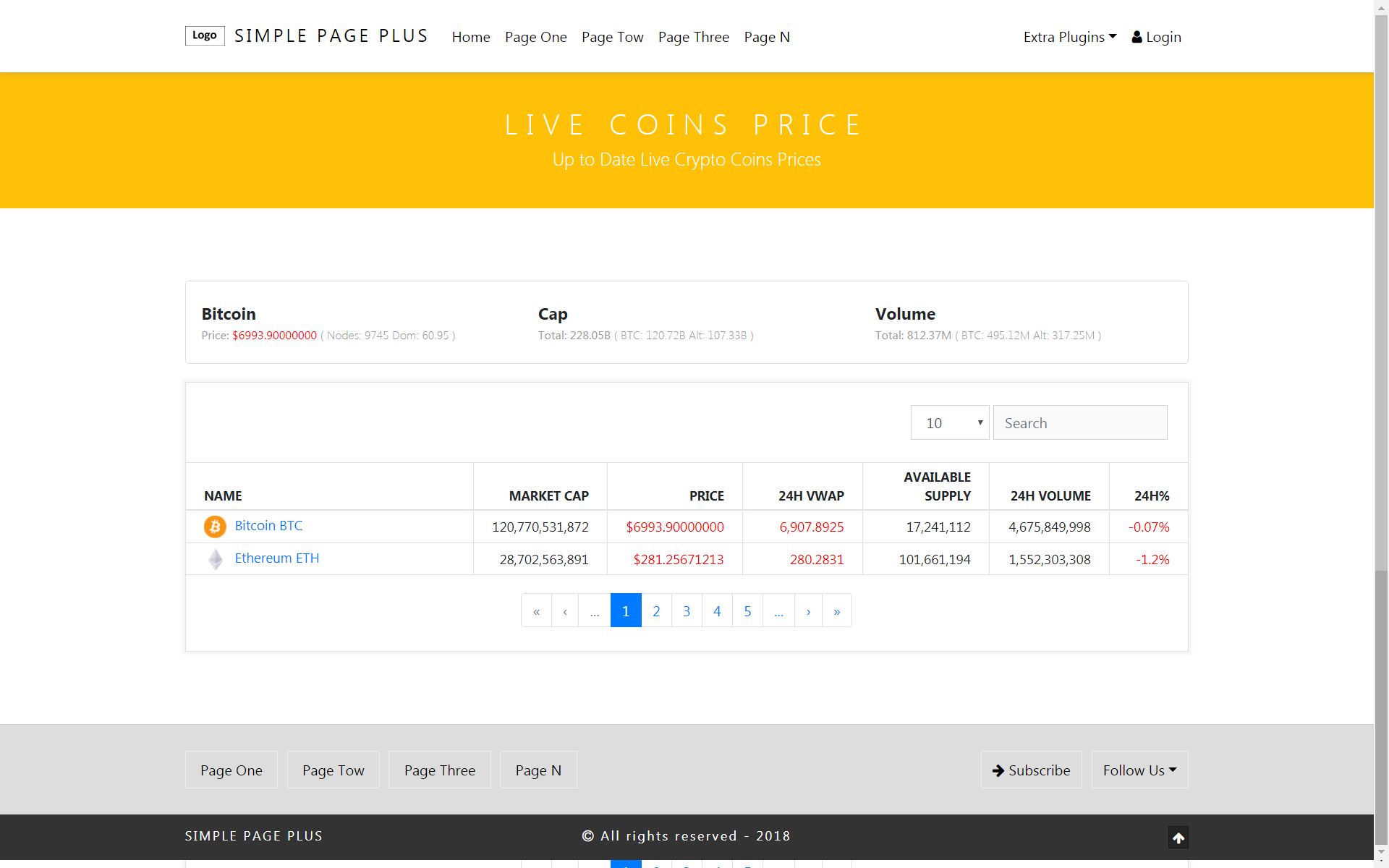
Task: Click the Ethereum diamond icon
Action: click(x=216, y=559)
